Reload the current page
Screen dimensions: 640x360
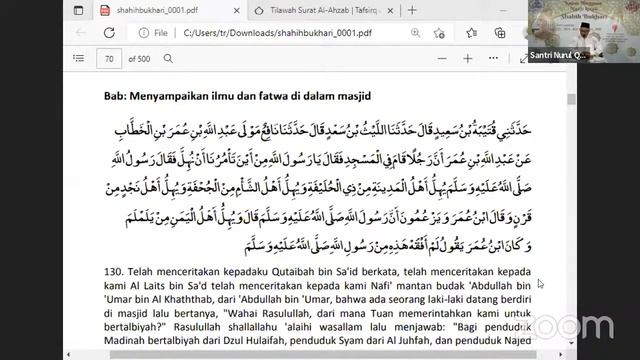click(x=109, y=33)
